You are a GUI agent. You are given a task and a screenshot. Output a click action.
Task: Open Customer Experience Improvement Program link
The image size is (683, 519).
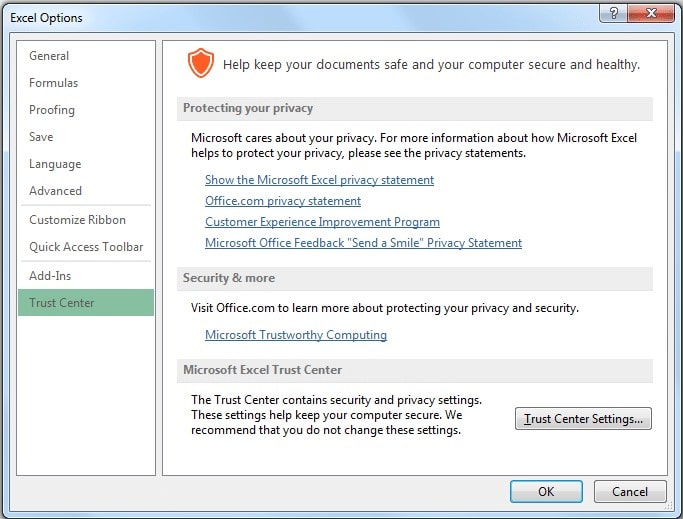coord(322,222)
